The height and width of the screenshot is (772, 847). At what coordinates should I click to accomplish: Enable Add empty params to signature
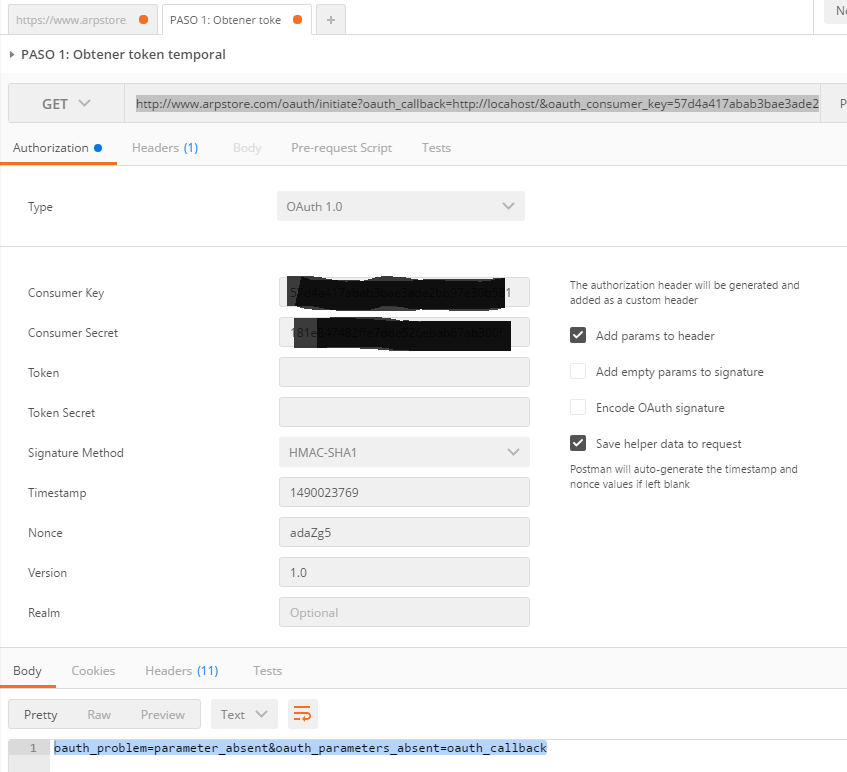coord(578,372)
